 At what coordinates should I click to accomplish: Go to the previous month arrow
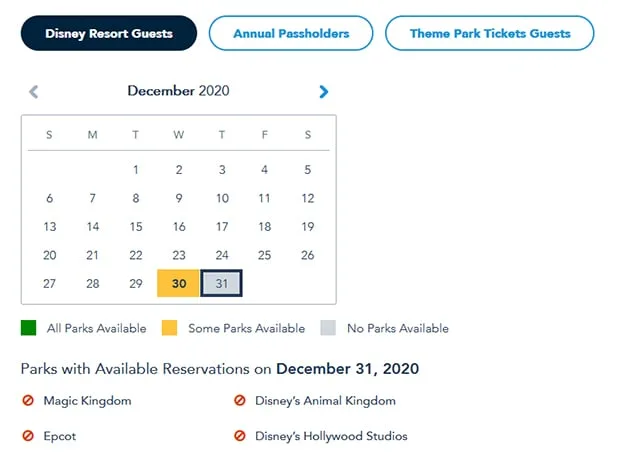(34, 92)
